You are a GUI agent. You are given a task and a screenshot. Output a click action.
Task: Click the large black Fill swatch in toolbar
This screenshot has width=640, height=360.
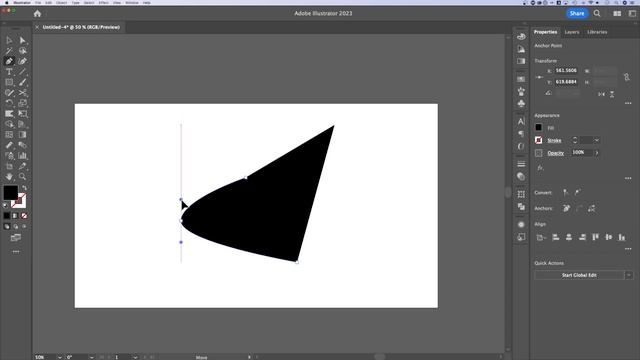point(11,192)
